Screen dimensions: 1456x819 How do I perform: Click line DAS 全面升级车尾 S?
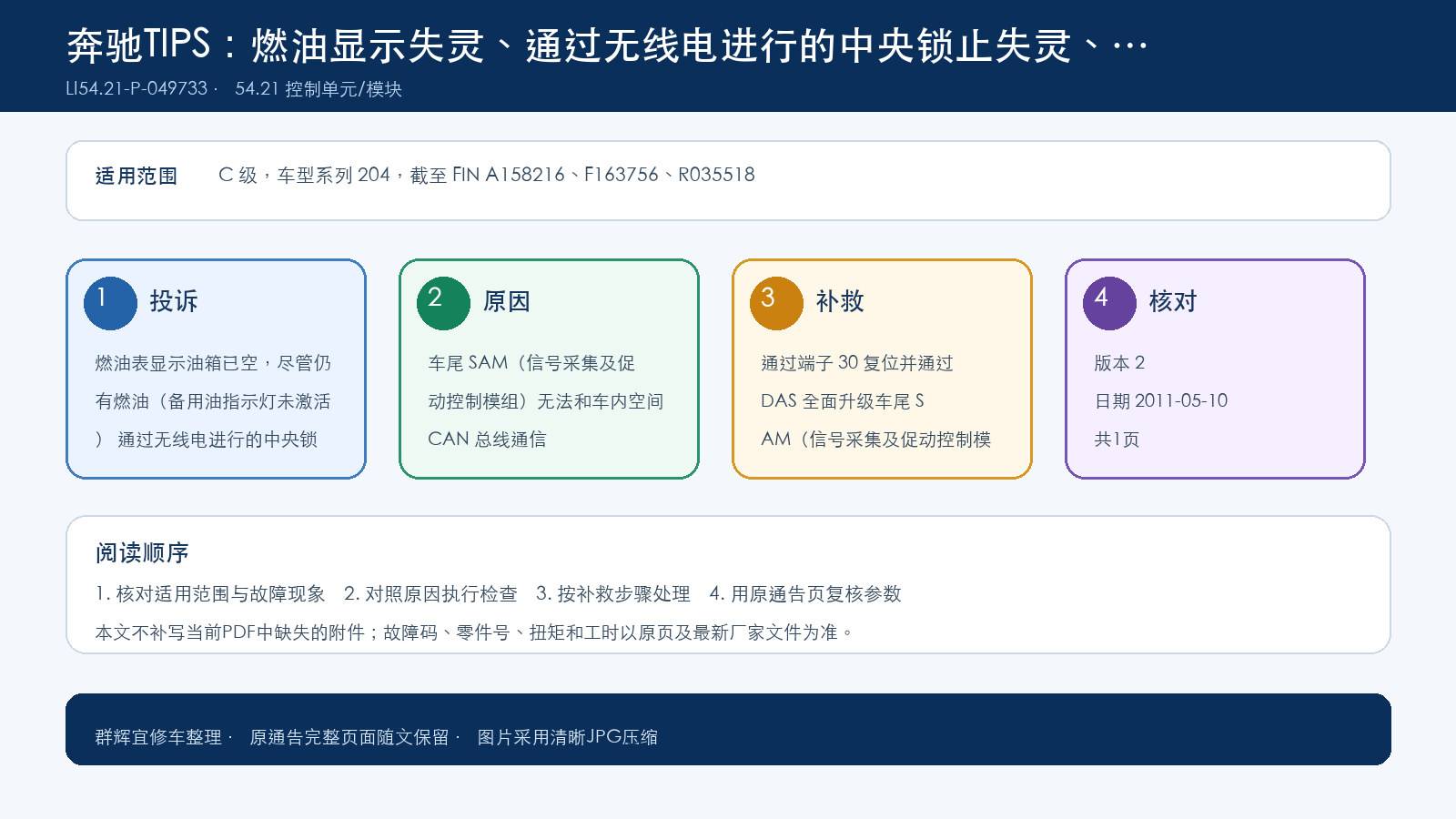click(843, 401)
